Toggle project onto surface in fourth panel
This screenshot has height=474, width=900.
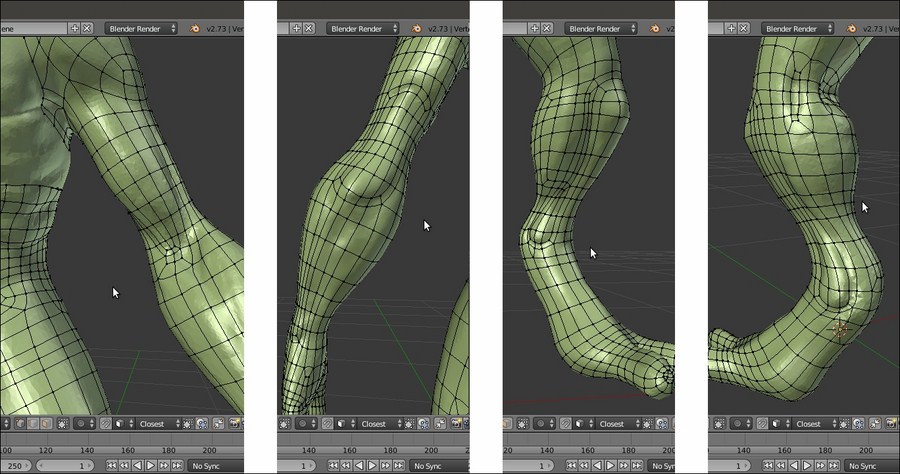(859, 424)
